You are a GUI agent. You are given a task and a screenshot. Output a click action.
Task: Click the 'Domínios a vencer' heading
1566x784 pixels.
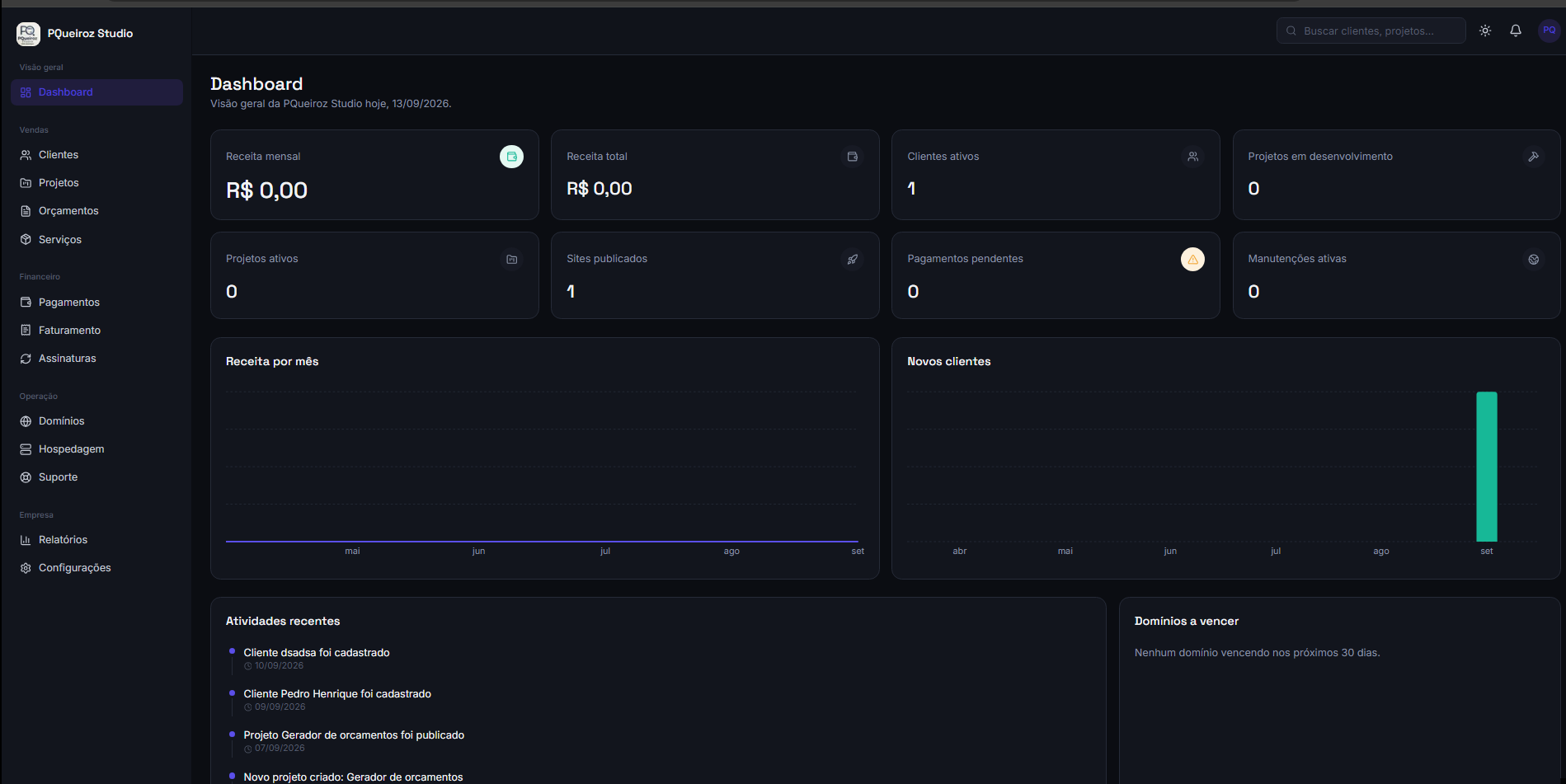click(1187, 622)
